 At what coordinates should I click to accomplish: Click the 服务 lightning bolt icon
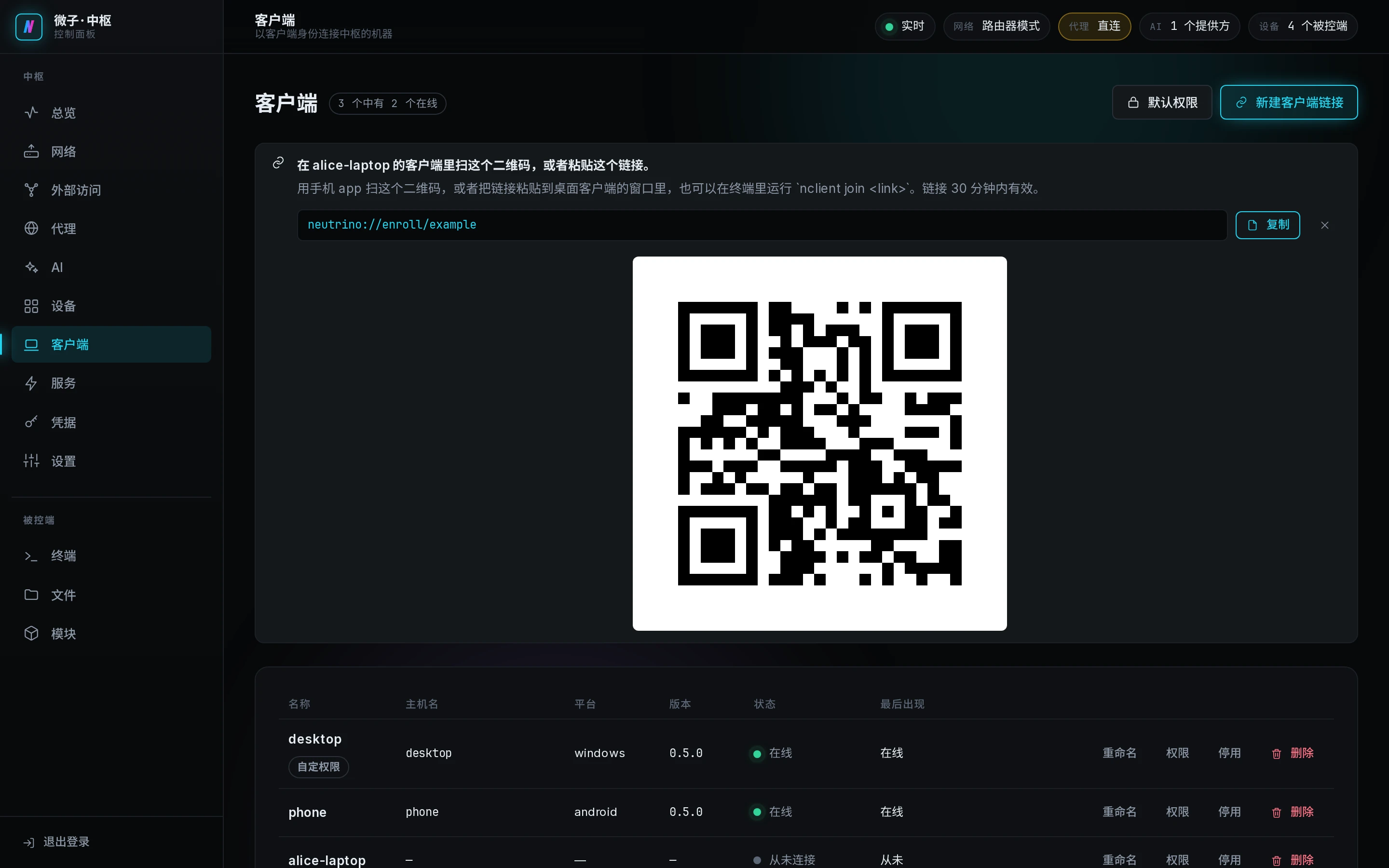pyautogui.click(x=31, y=383)
